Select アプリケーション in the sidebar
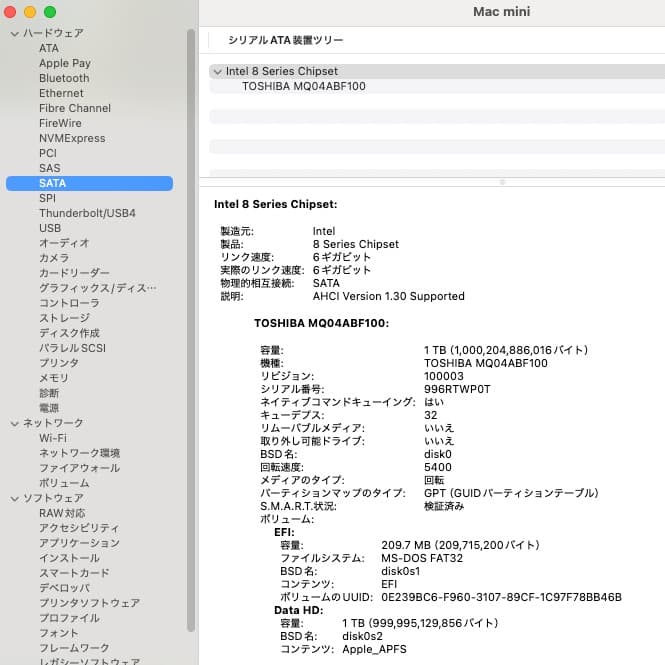 [79, 543]
